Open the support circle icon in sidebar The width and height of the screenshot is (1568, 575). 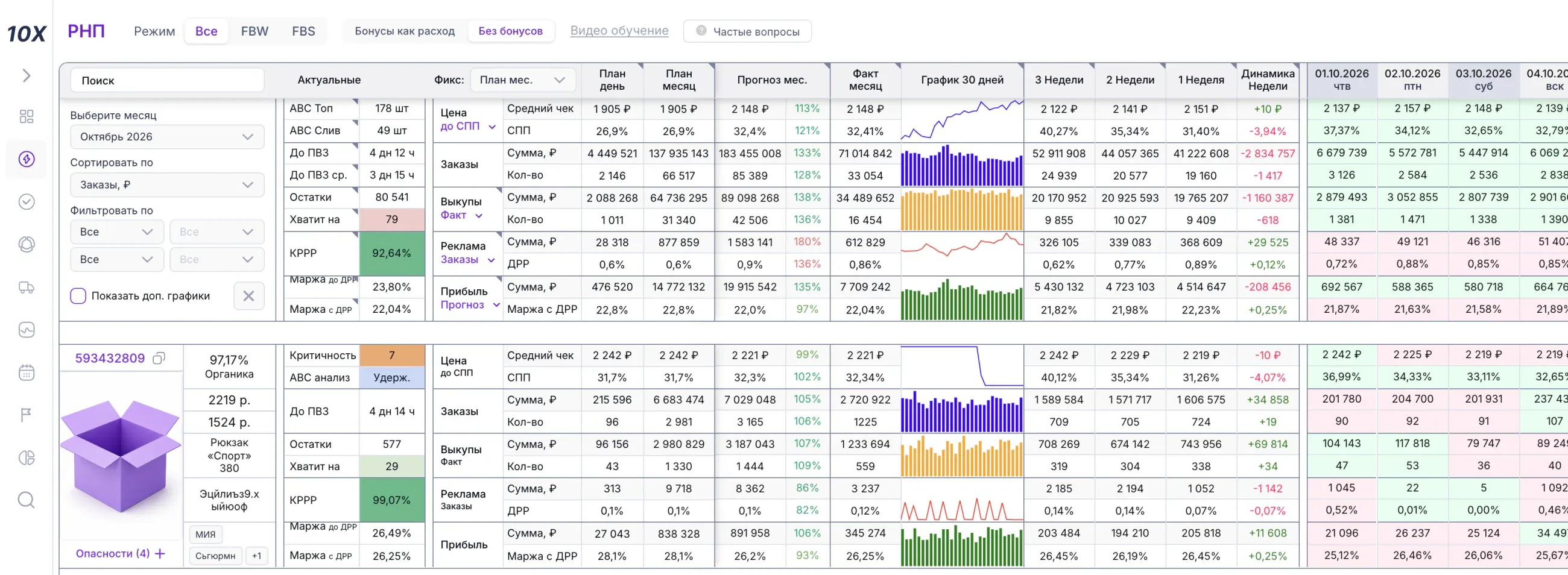(26, 244)
